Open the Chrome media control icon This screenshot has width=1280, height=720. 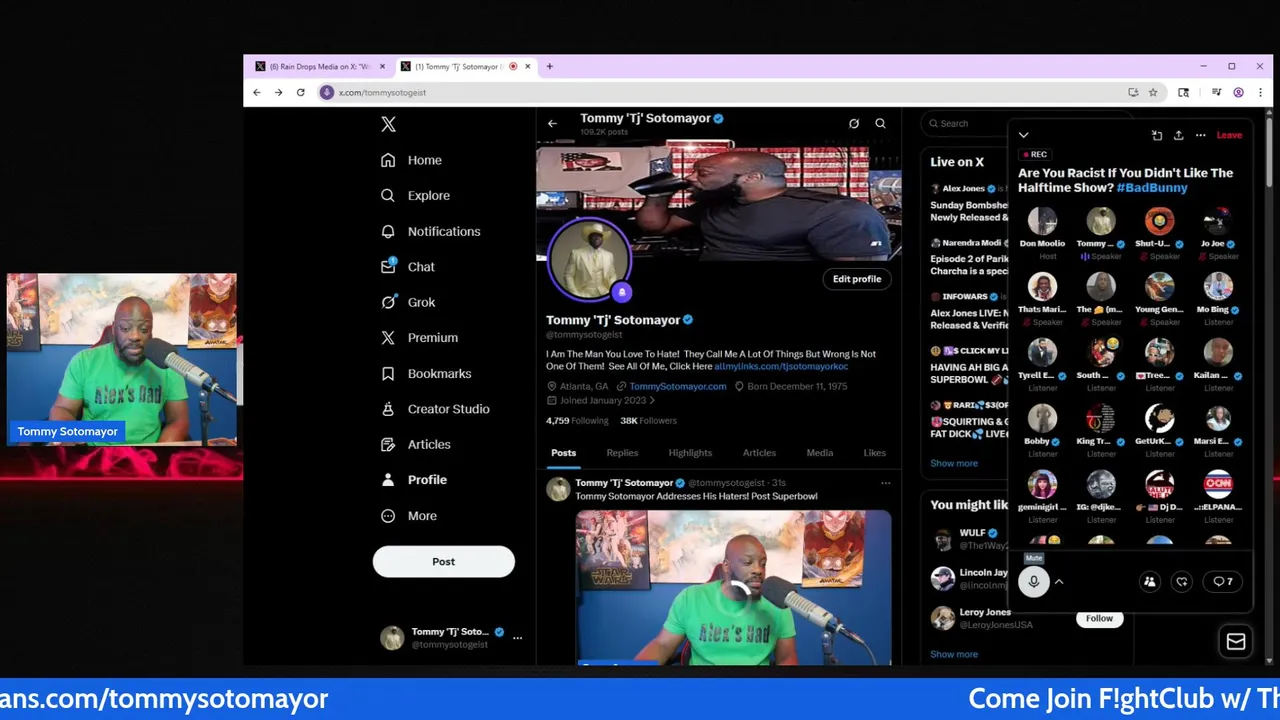(1216, 92)
